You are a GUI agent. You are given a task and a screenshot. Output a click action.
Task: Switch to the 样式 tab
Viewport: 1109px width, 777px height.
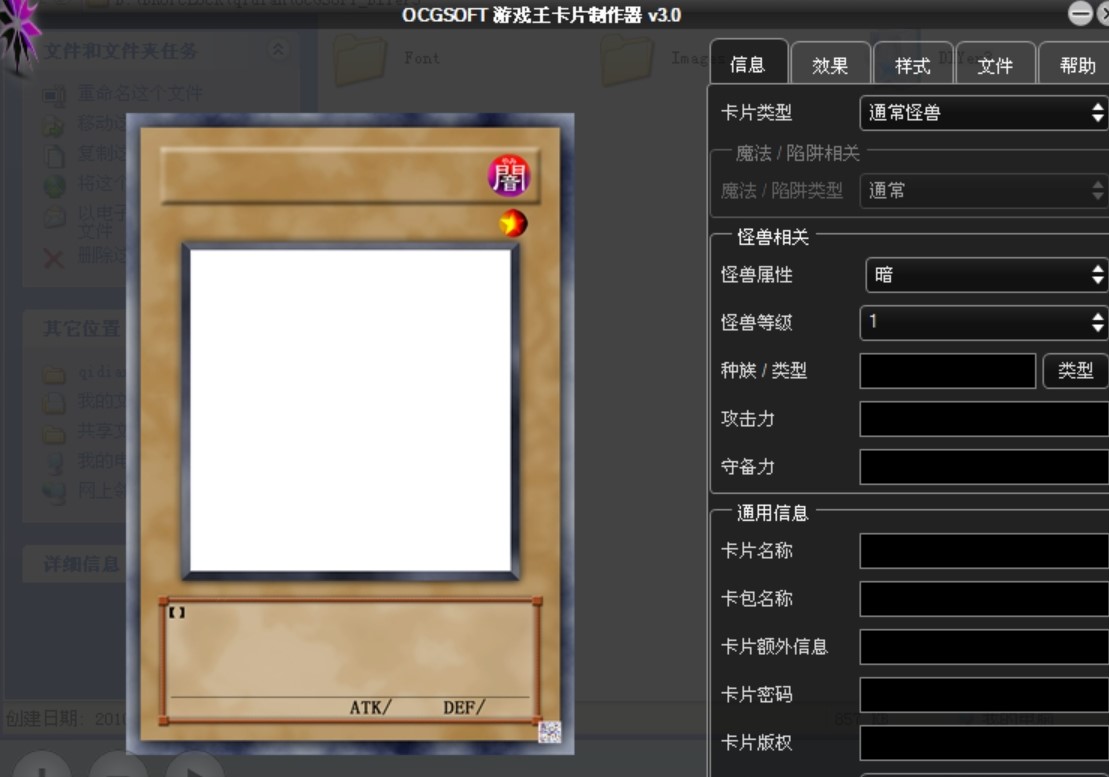coord(913,63)
